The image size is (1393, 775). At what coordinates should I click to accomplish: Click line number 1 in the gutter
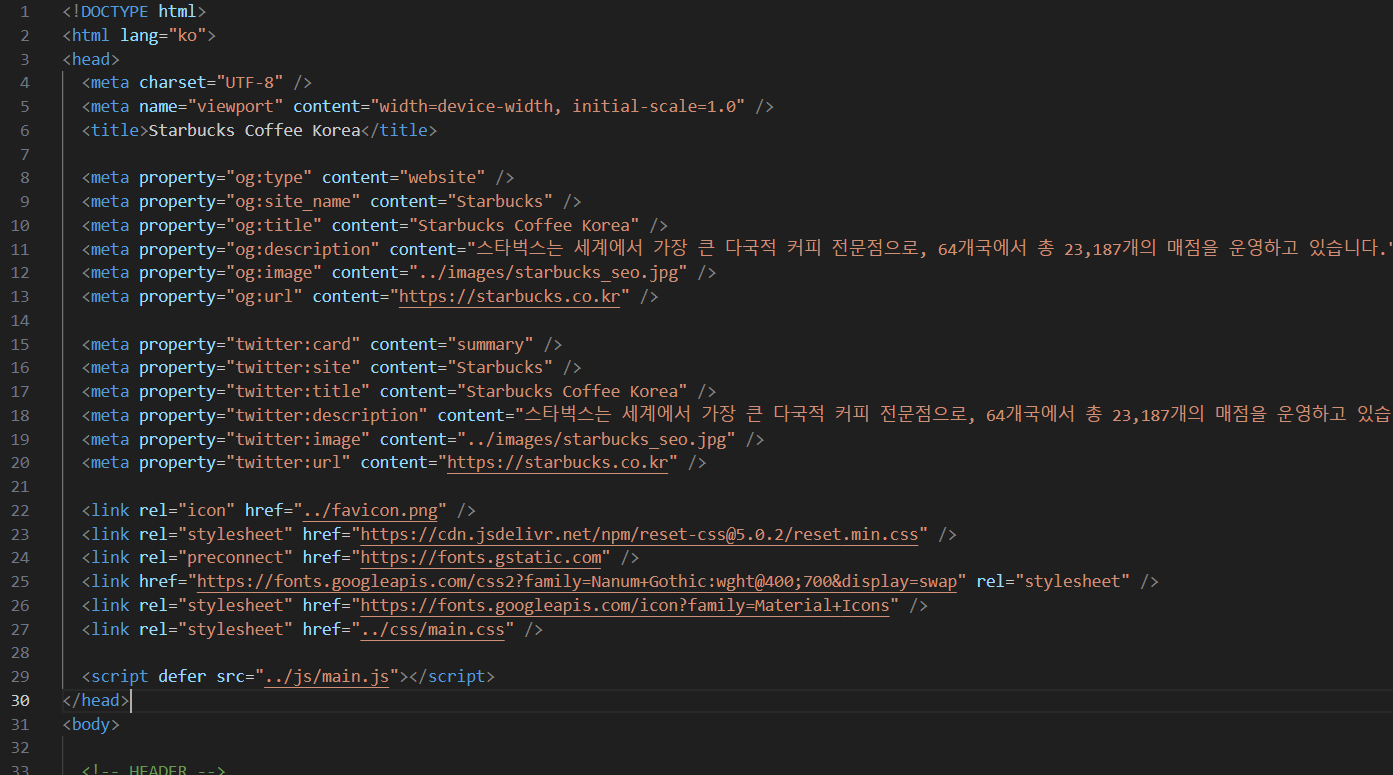[x=25, y=12]
